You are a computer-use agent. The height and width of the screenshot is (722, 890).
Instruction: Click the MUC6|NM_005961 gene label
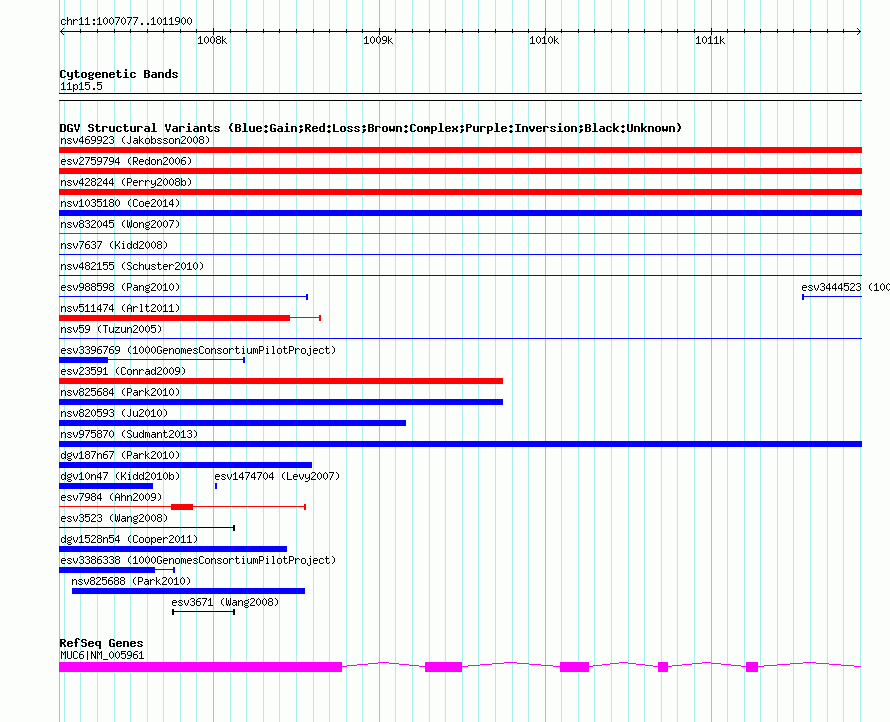coord(102,655)
